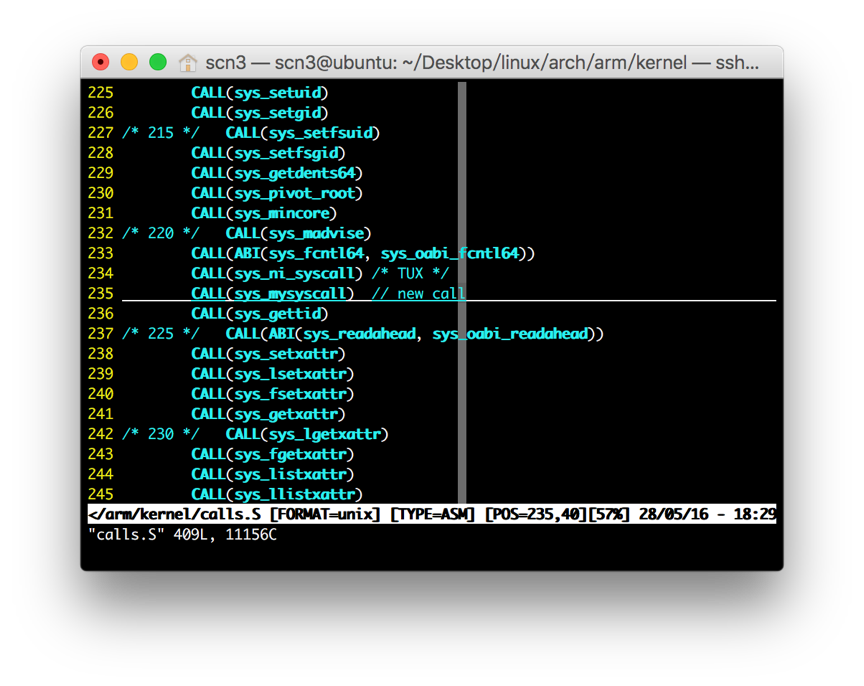The image size is (864, 686).
Task: Click CALL(sys_ni_syscall) on line 234
Action: (x=277, y=274)
